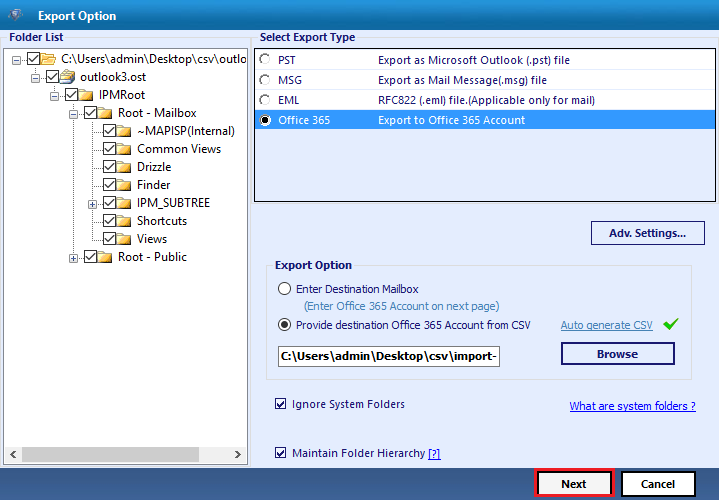
Task: Uncheck the Common Views checkbox
Action: pyautogui.click(x=109, y=149)
